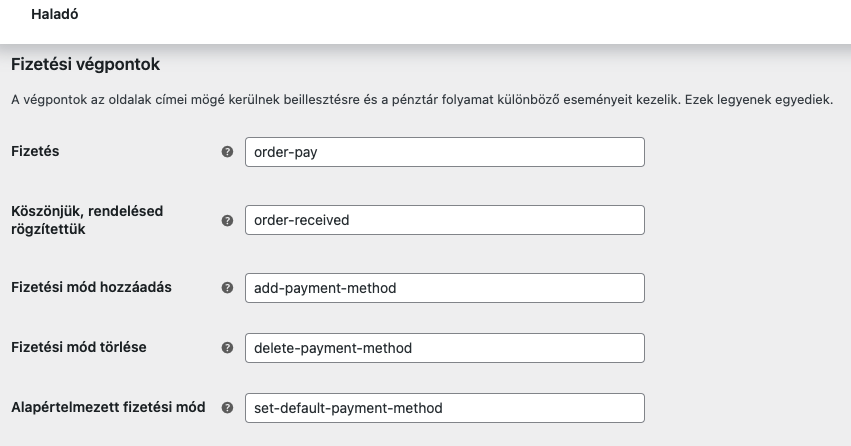
Task: Click the Fizetési végpontok section heading
Action: click(85, 65)
